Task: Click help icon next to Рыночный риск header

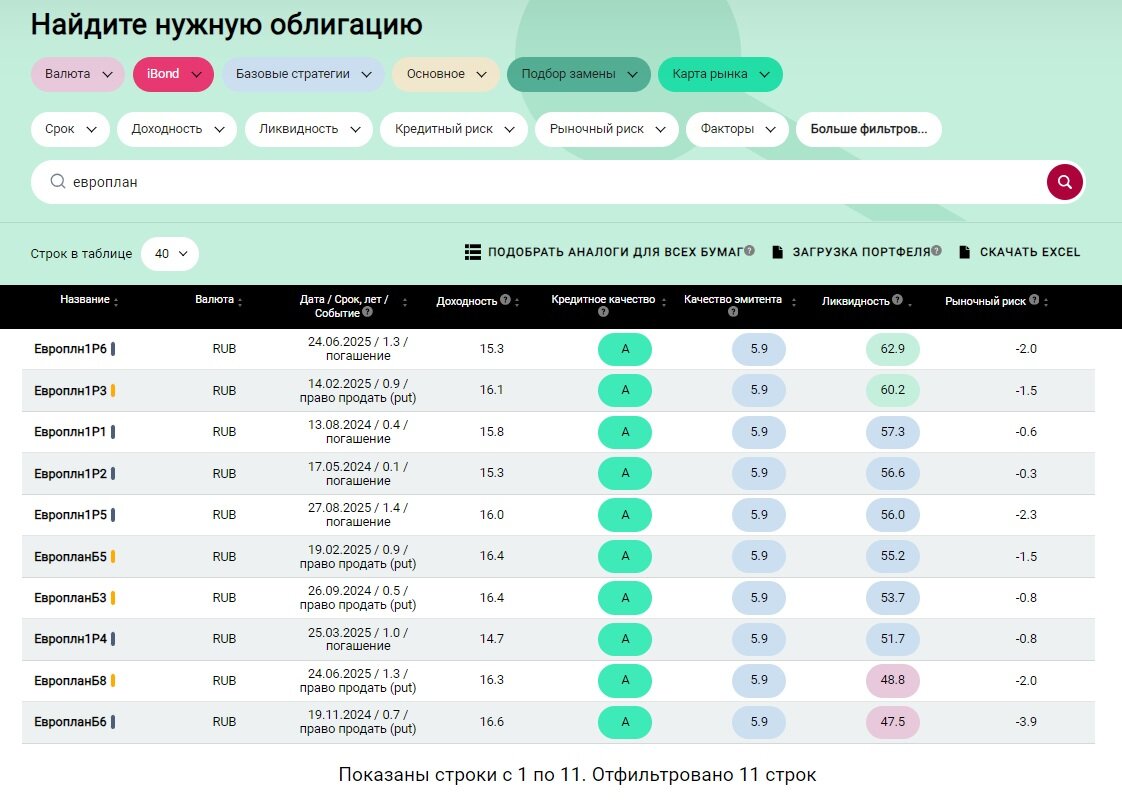Action: pos(1034,301)
